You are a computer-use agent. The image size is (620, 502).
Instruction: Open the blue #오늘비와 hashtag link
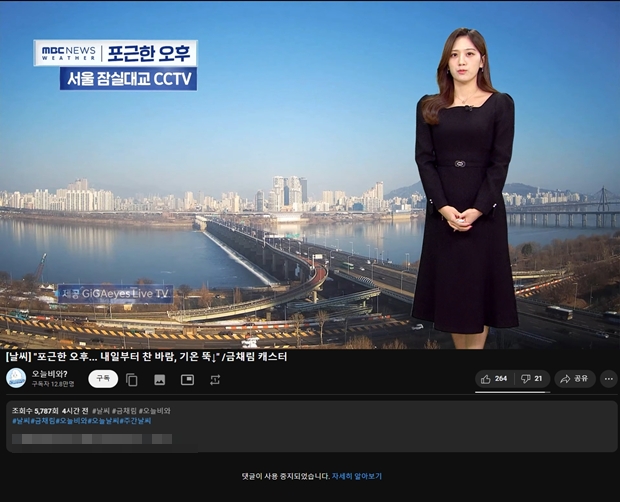point(72,421)
